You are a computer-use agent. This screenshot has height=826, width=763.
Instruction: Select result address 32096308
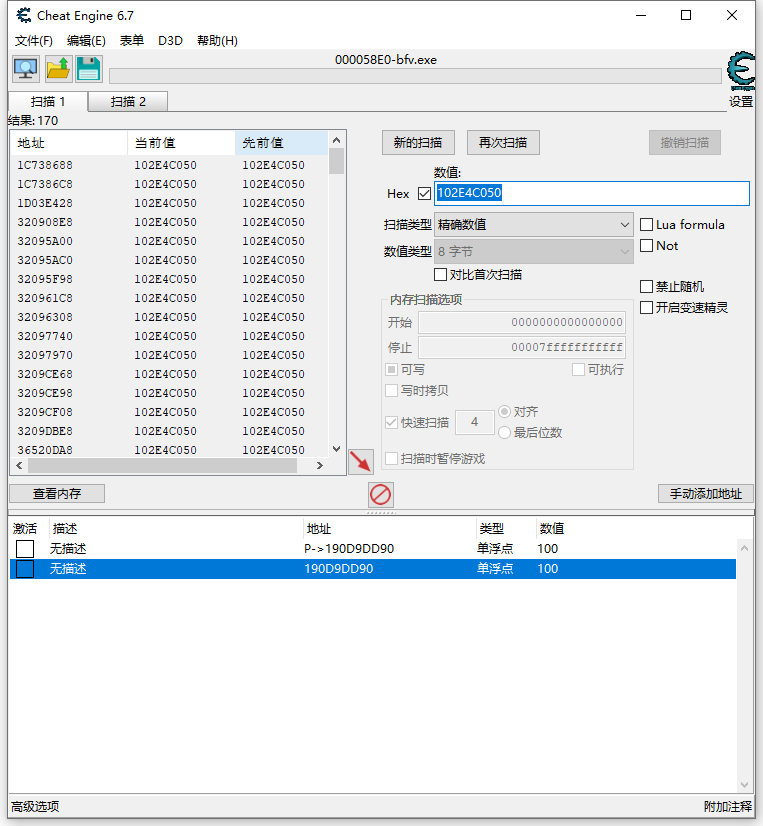[x=45, y=317]
